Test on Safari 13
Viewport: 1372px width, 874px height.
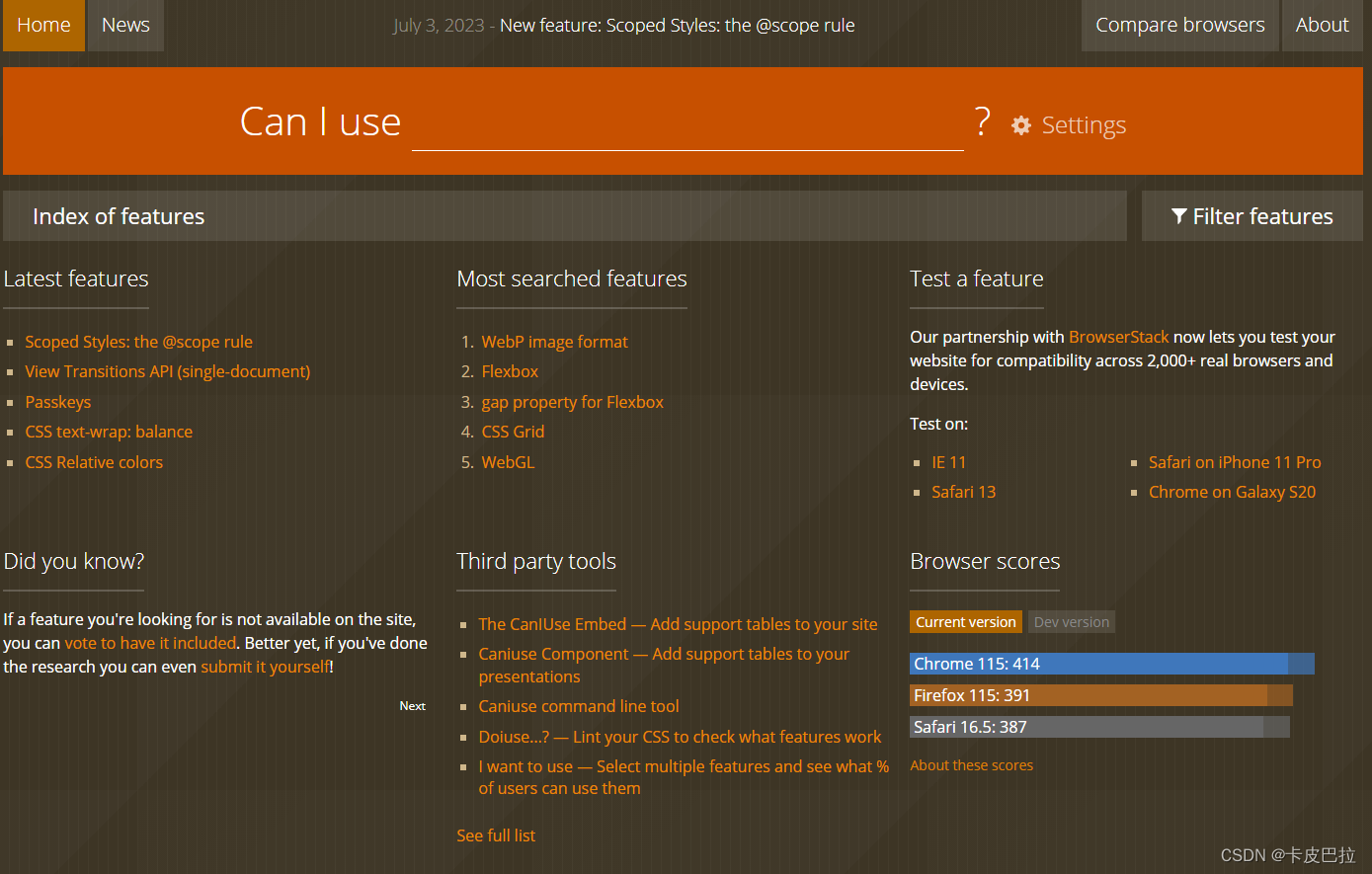click(x=964, y=492)
